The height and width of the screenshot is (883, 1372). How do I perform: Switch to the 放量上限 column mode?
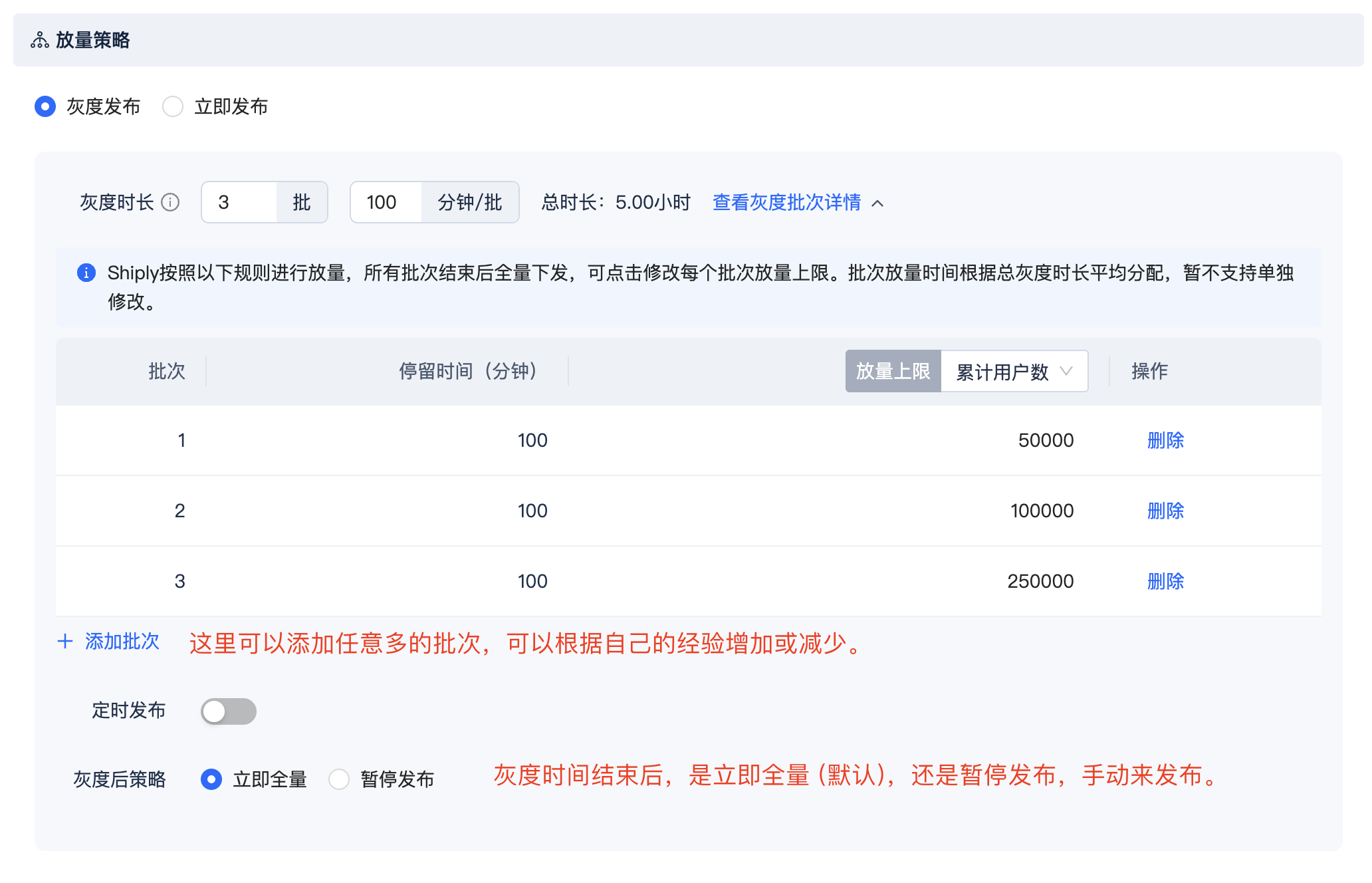893,372
